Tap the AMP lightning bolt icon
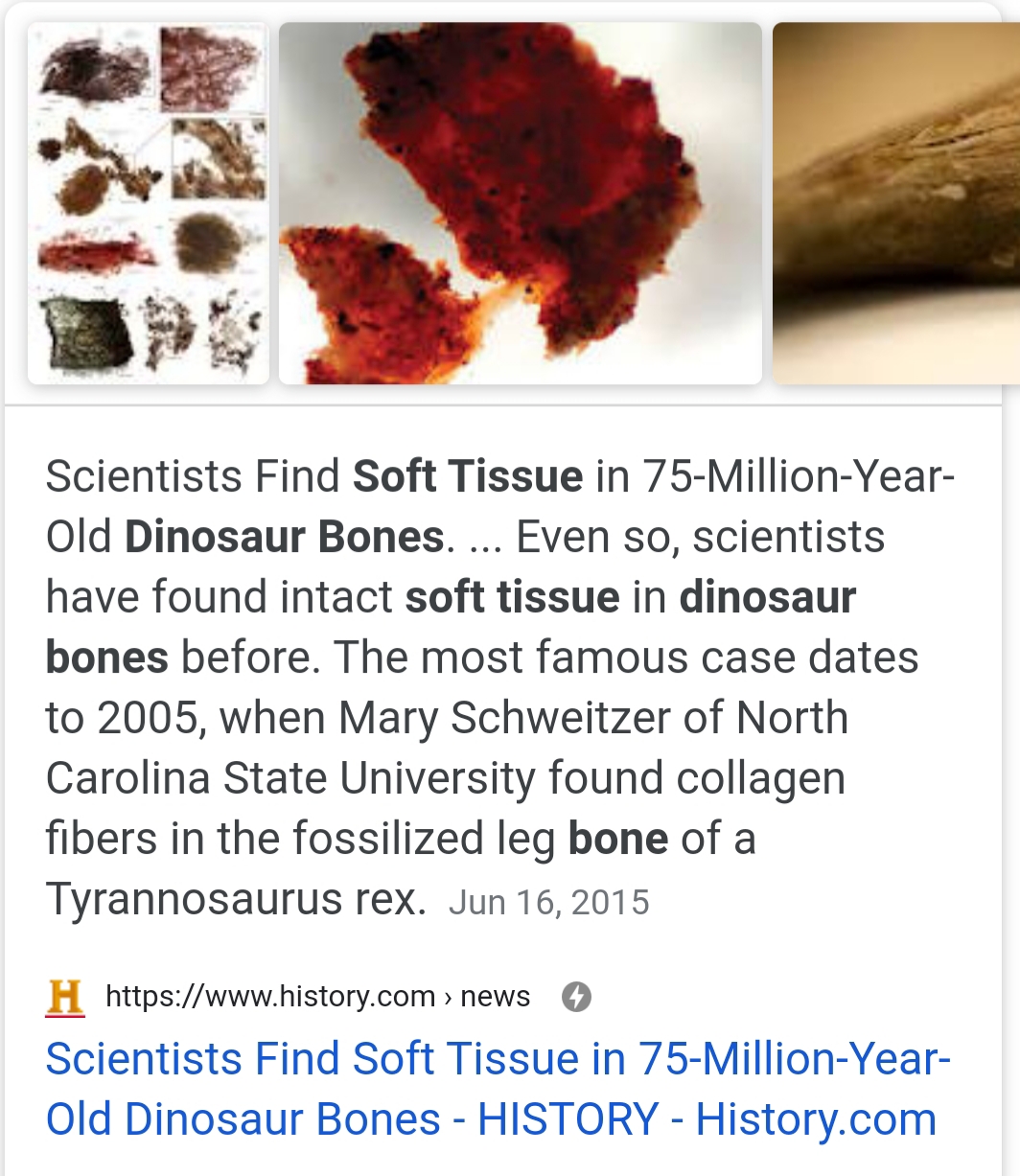The image size is (1020, 1176). pos(575,998)
